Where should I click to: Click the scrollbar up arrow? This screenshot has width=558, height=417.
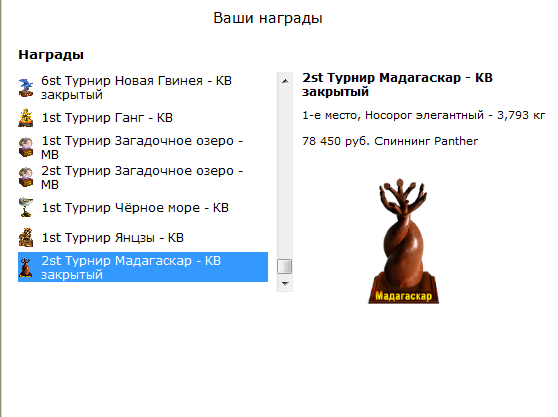pyautogui.click(x=285, y=81)
